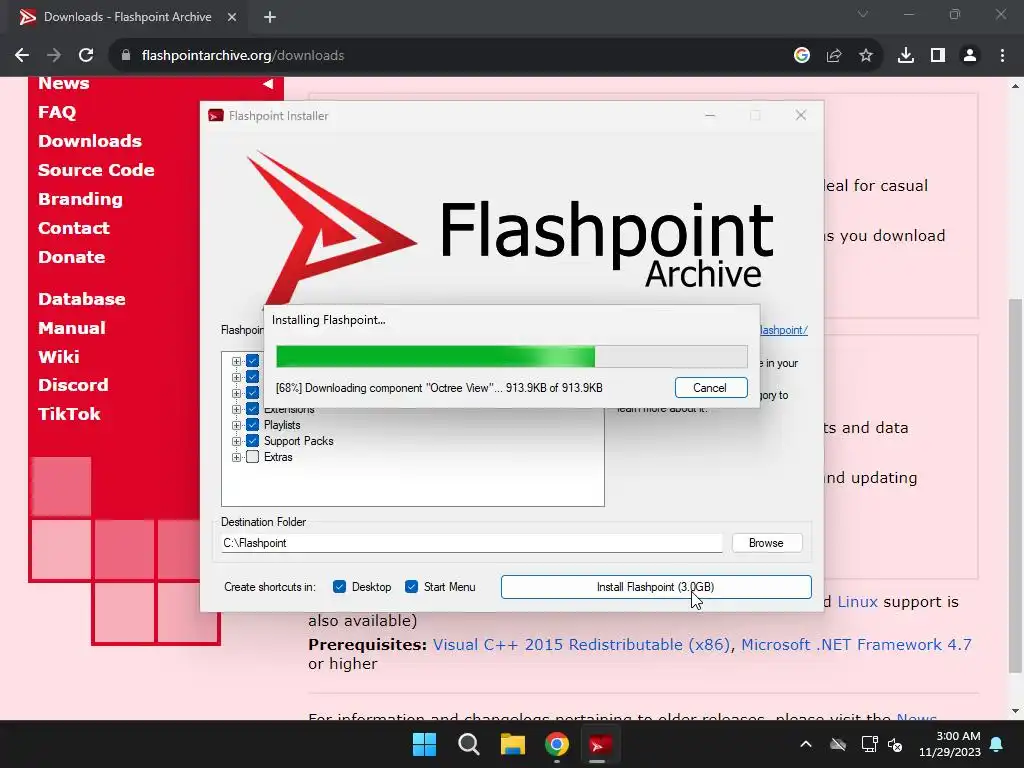Switch to Flashpoint Installer taskbar icon
Screen dimensions: 1024x768
(x=600, y=744)
